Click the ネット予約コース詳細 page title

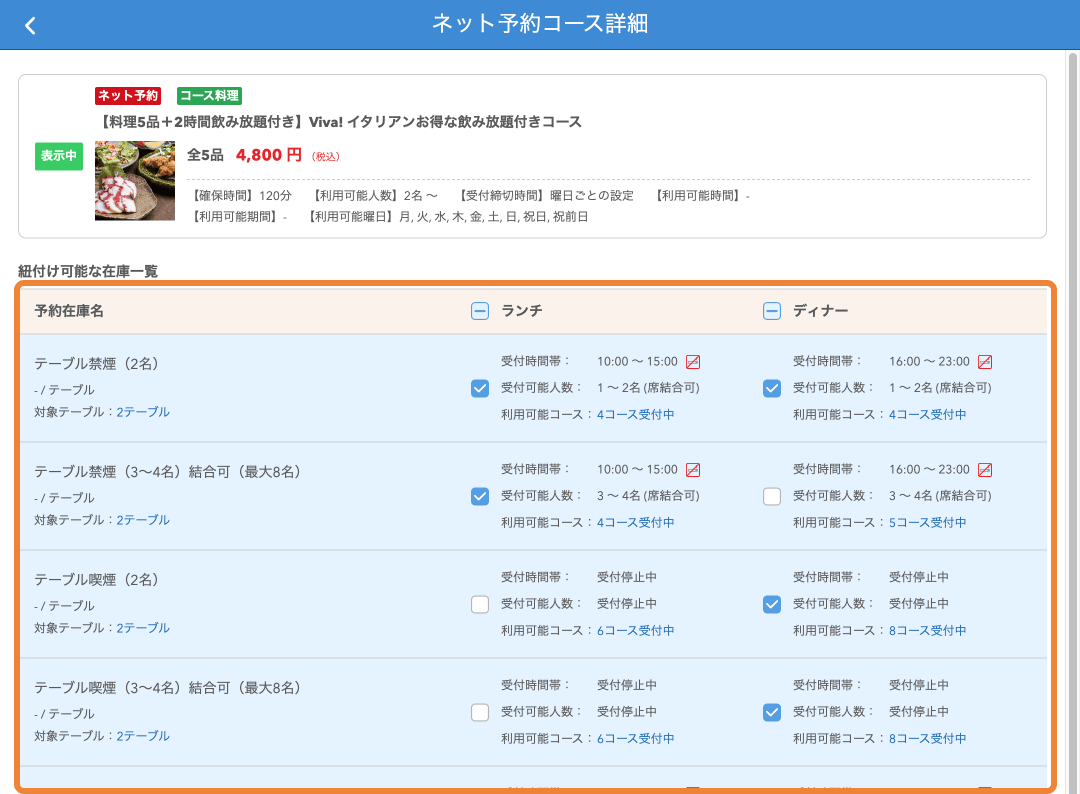pos(540,24)
